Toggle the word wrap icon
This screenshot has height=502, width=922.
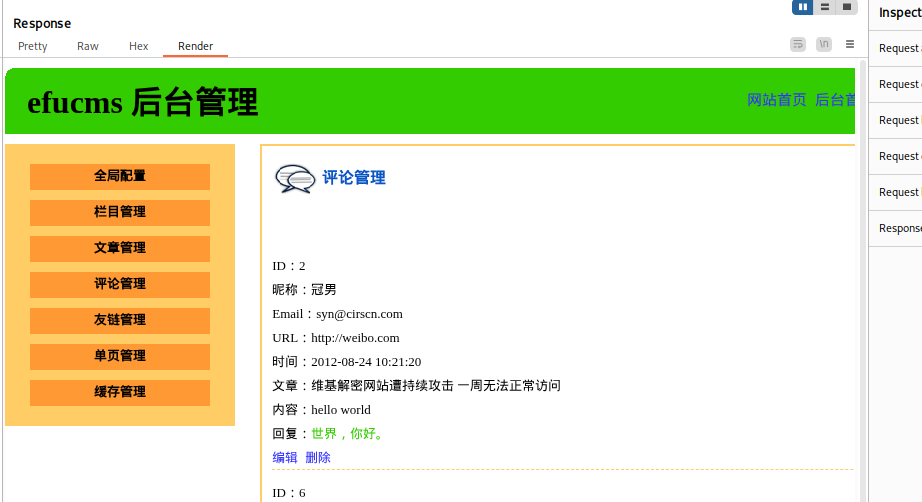[798, 44]
